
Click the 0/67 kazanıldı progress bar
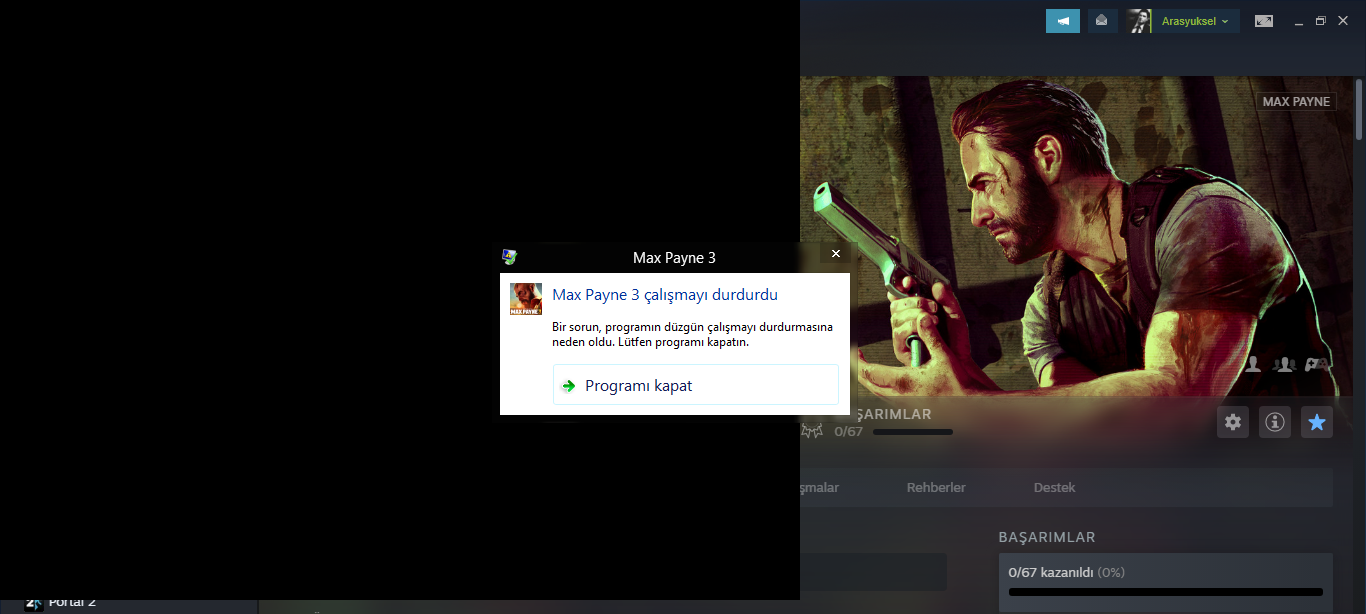click(1165, 592)
